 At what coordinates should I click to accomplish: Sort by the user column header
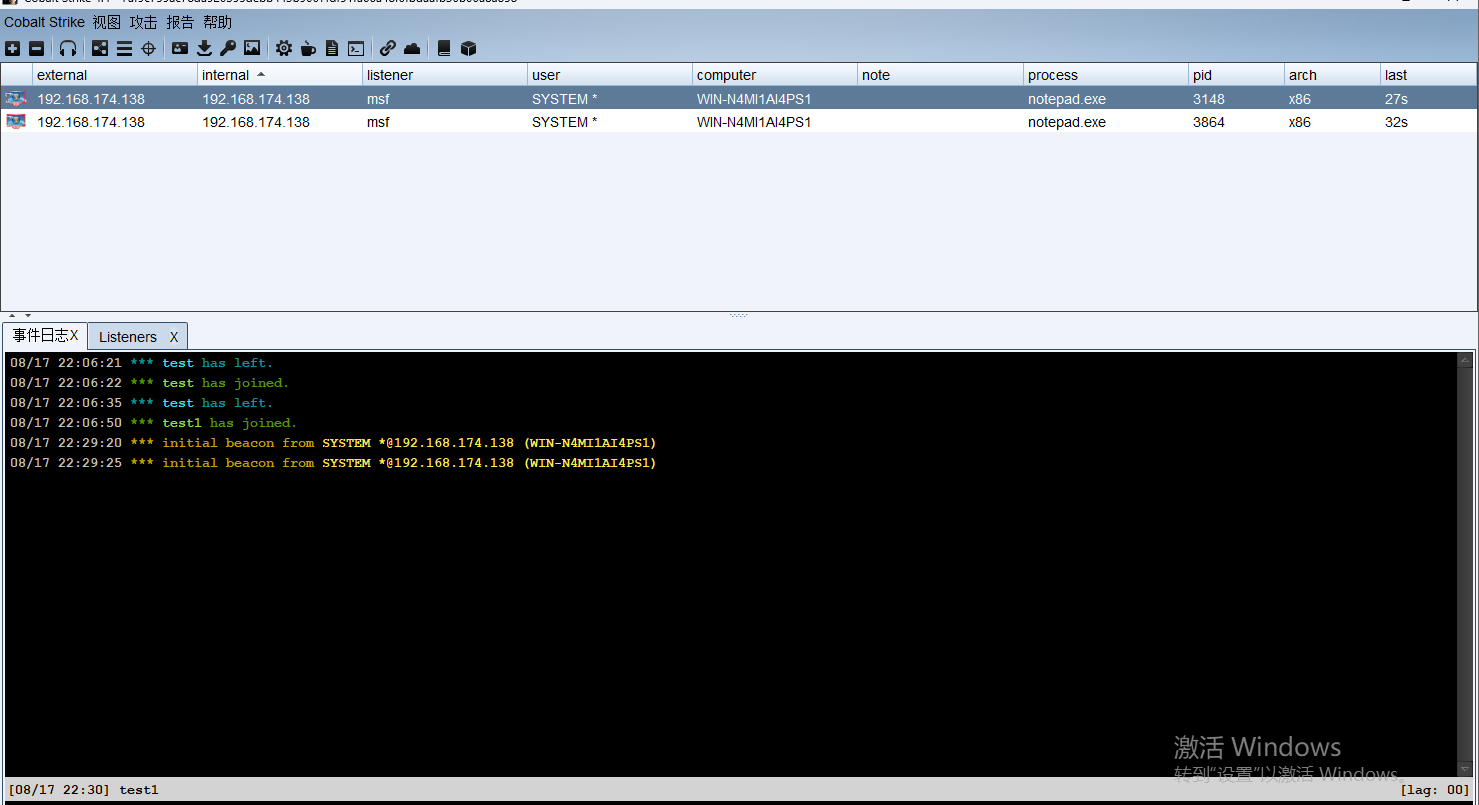pyautogui.click(x=610, y=75)
